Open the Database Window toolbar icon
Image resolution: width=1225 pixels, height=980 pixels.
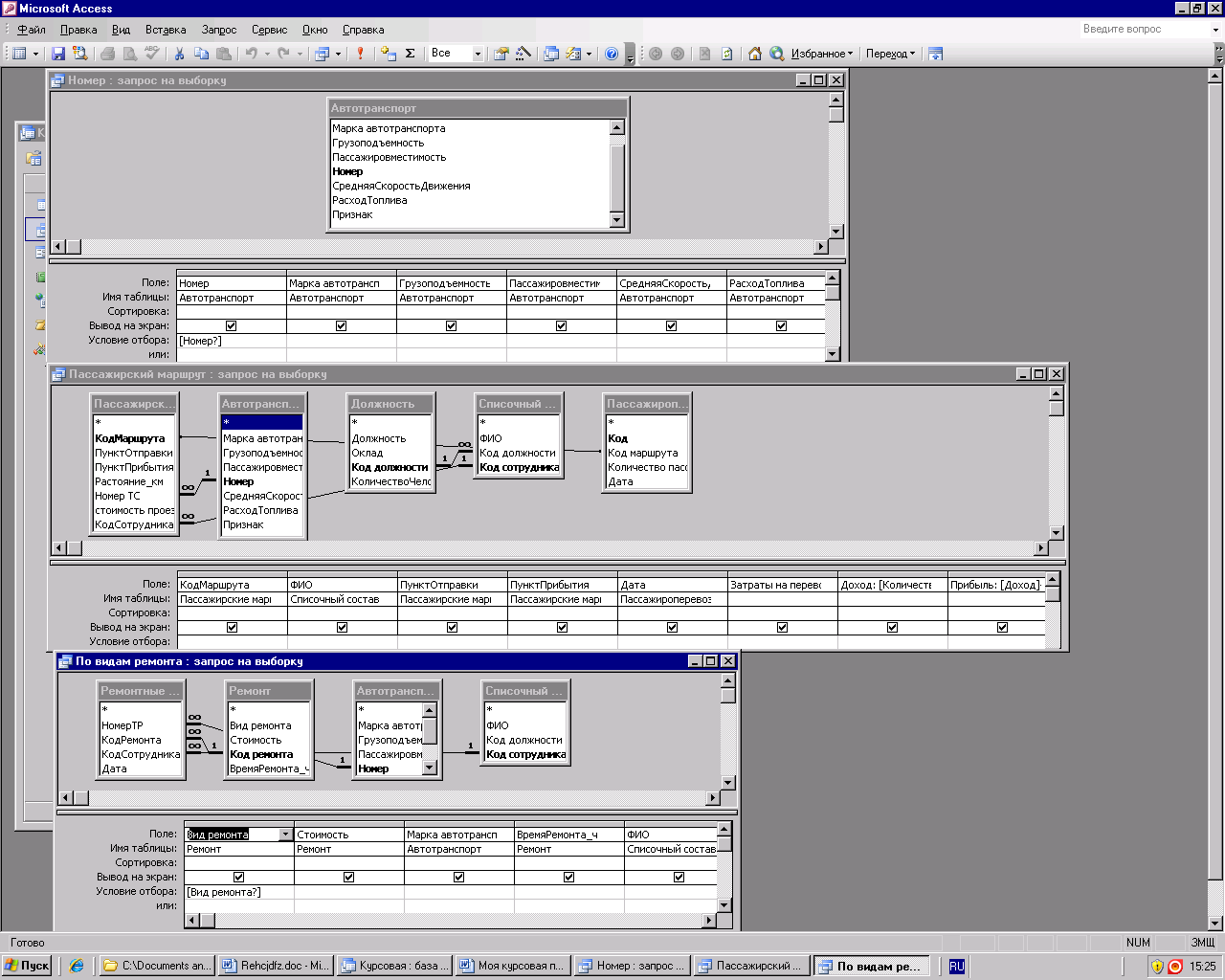(551, 54)
